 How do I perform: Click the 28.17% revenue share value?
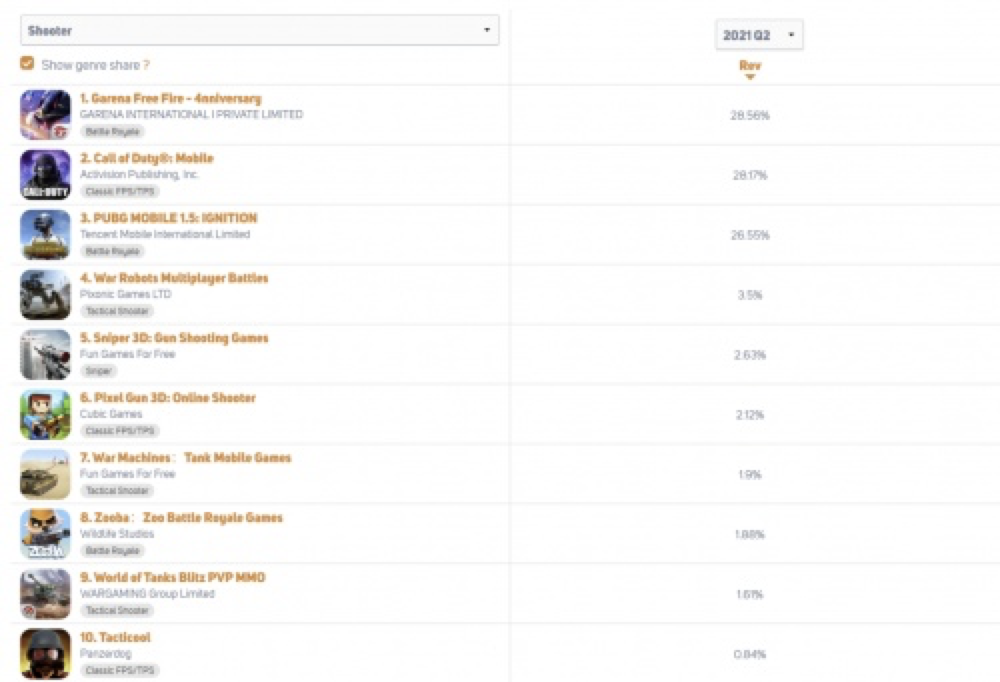click(750, 175)
